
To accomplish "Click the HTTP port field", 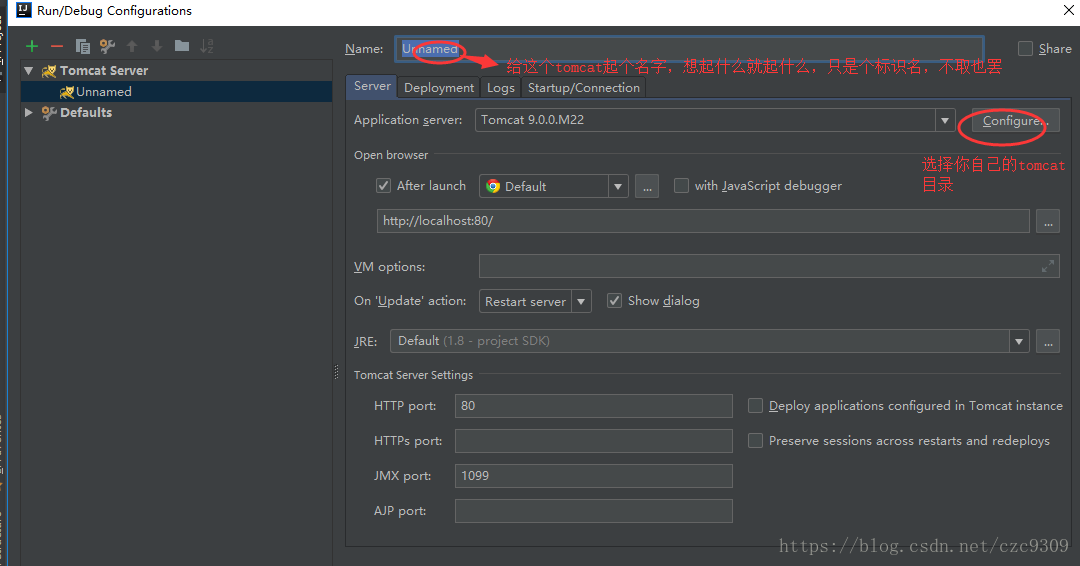I will click(594, 406).
